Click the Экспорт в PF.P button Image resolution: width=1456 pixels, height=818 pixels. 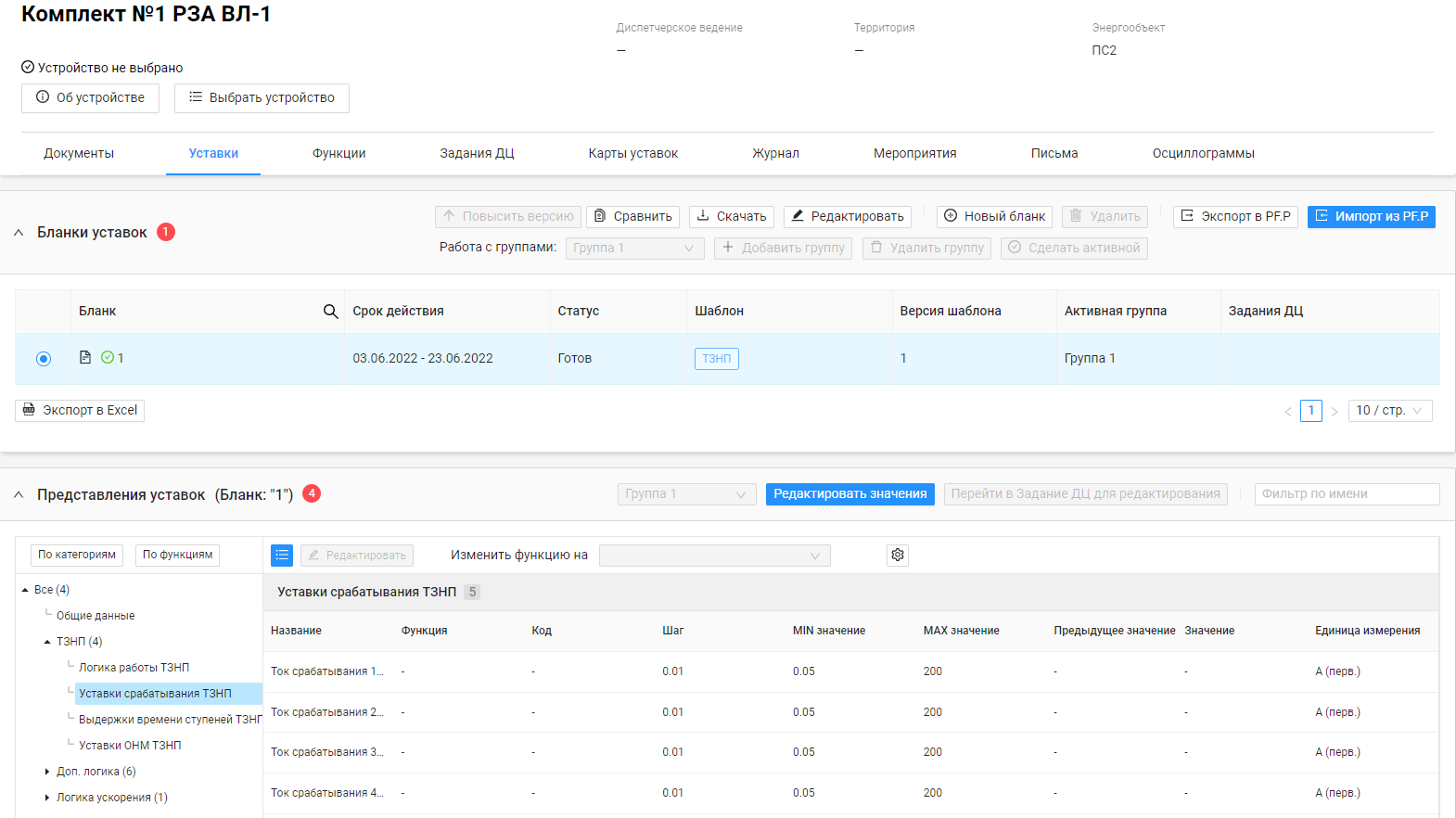[1235, 217]
